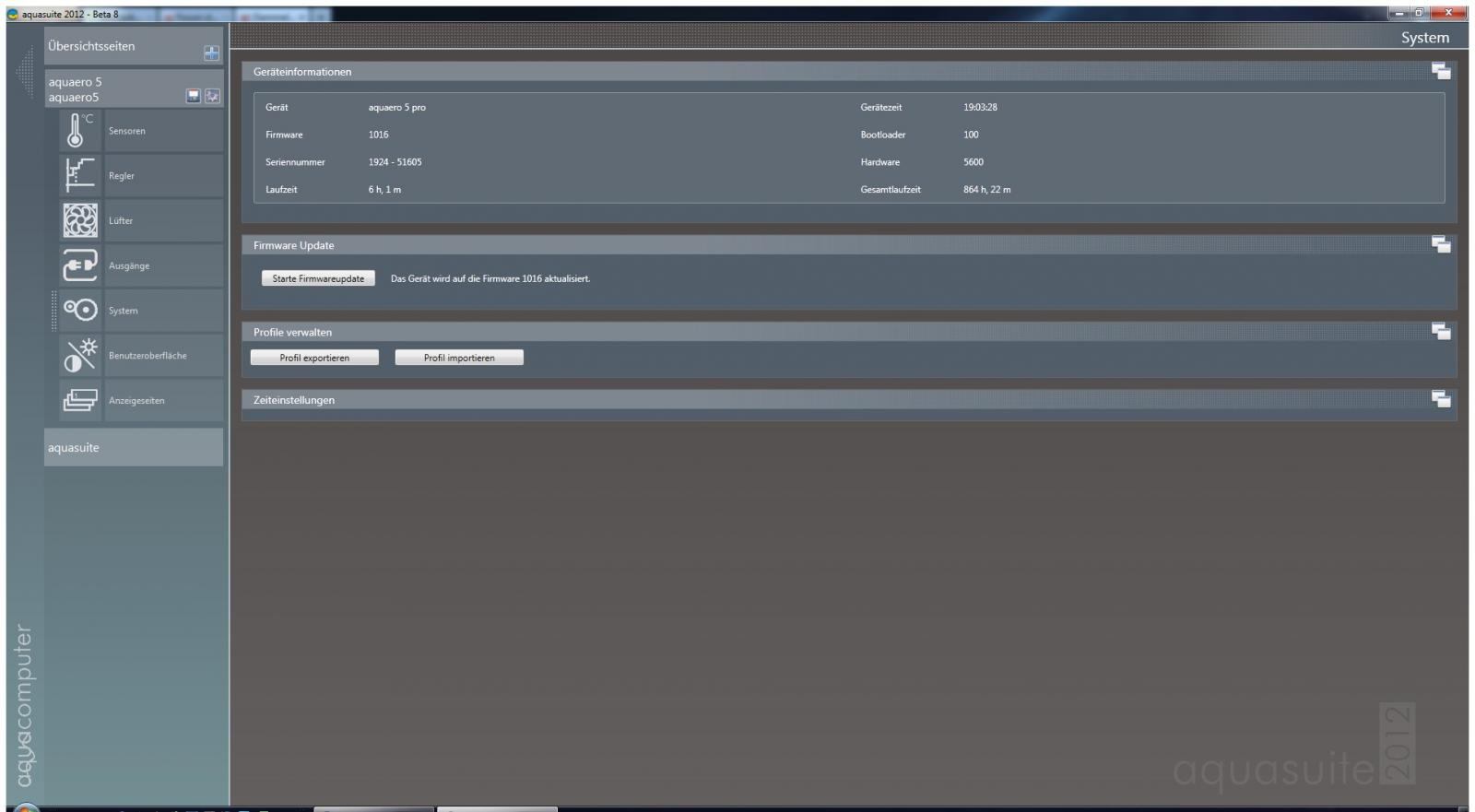The width and height of the screenshot is (1475, 812).
Task: Add a new overview page with plus icon
Action: click(211, 53)
